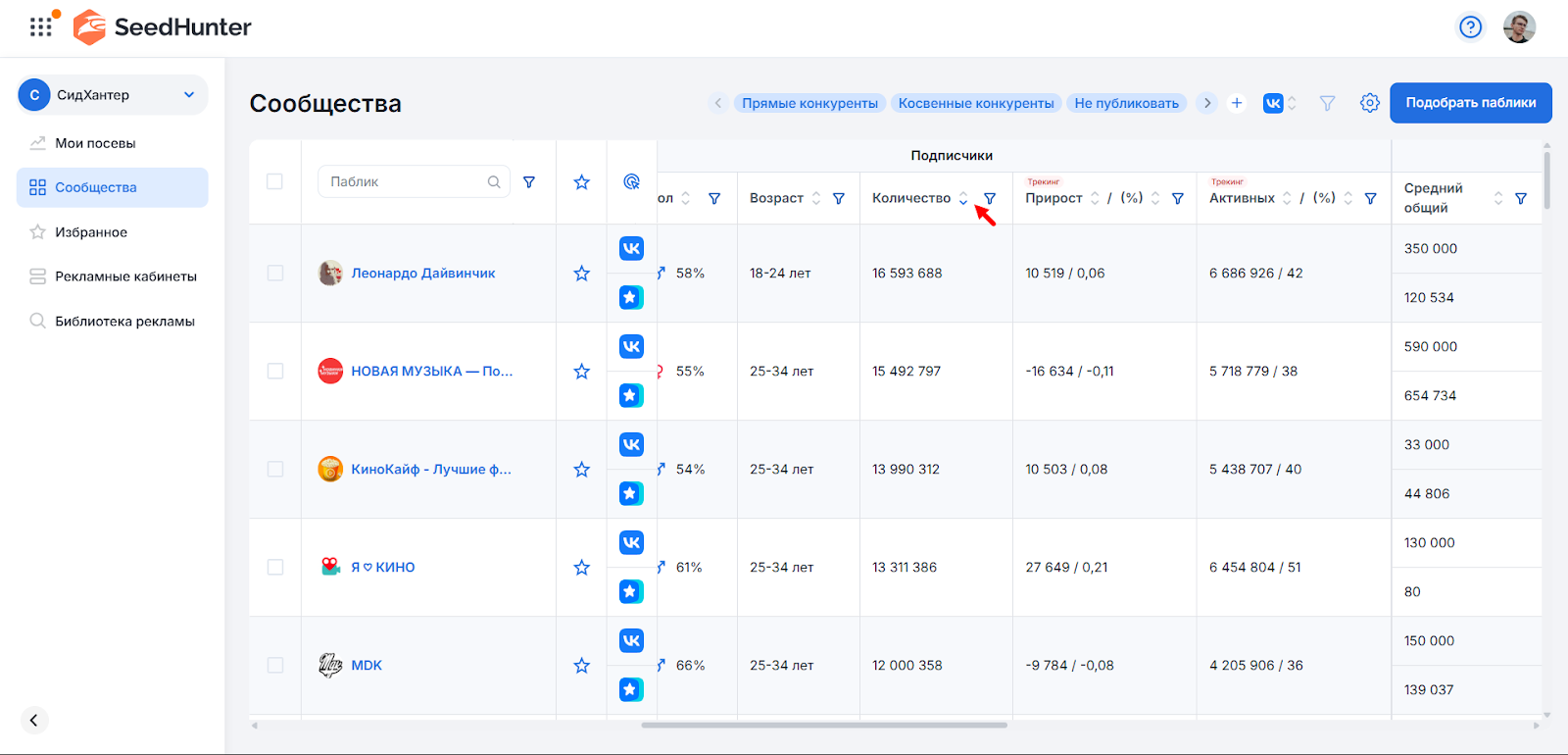This screenshot has width=1568, height=755.
Task: Click the plus icon to add tag
Action: tap(1237, 103)
